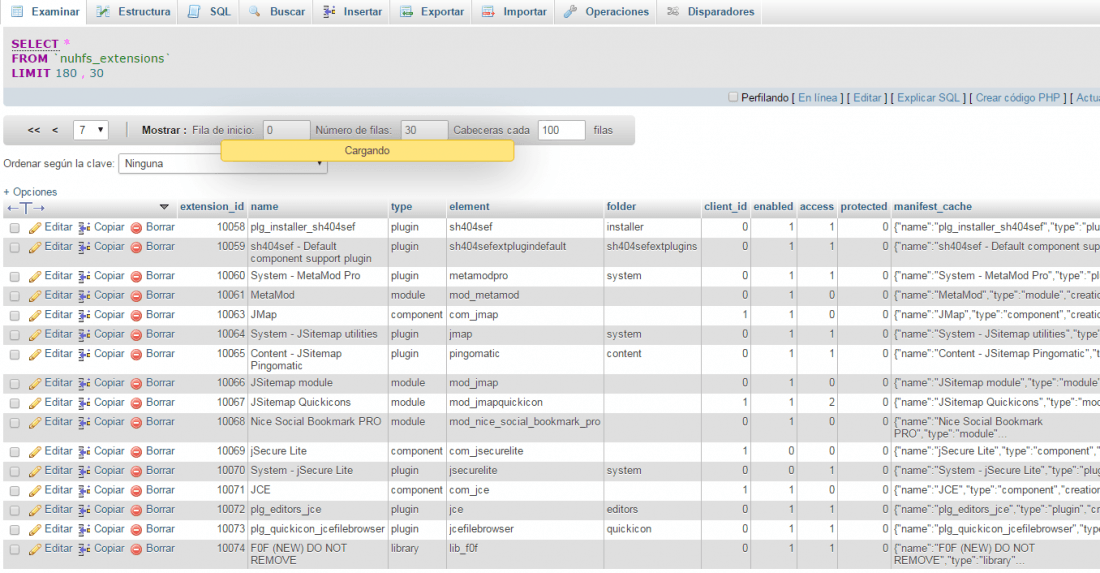Click edit pencil icon for row 10067
The height and width of the screenshot is (573, 1100).
point(35,404)
